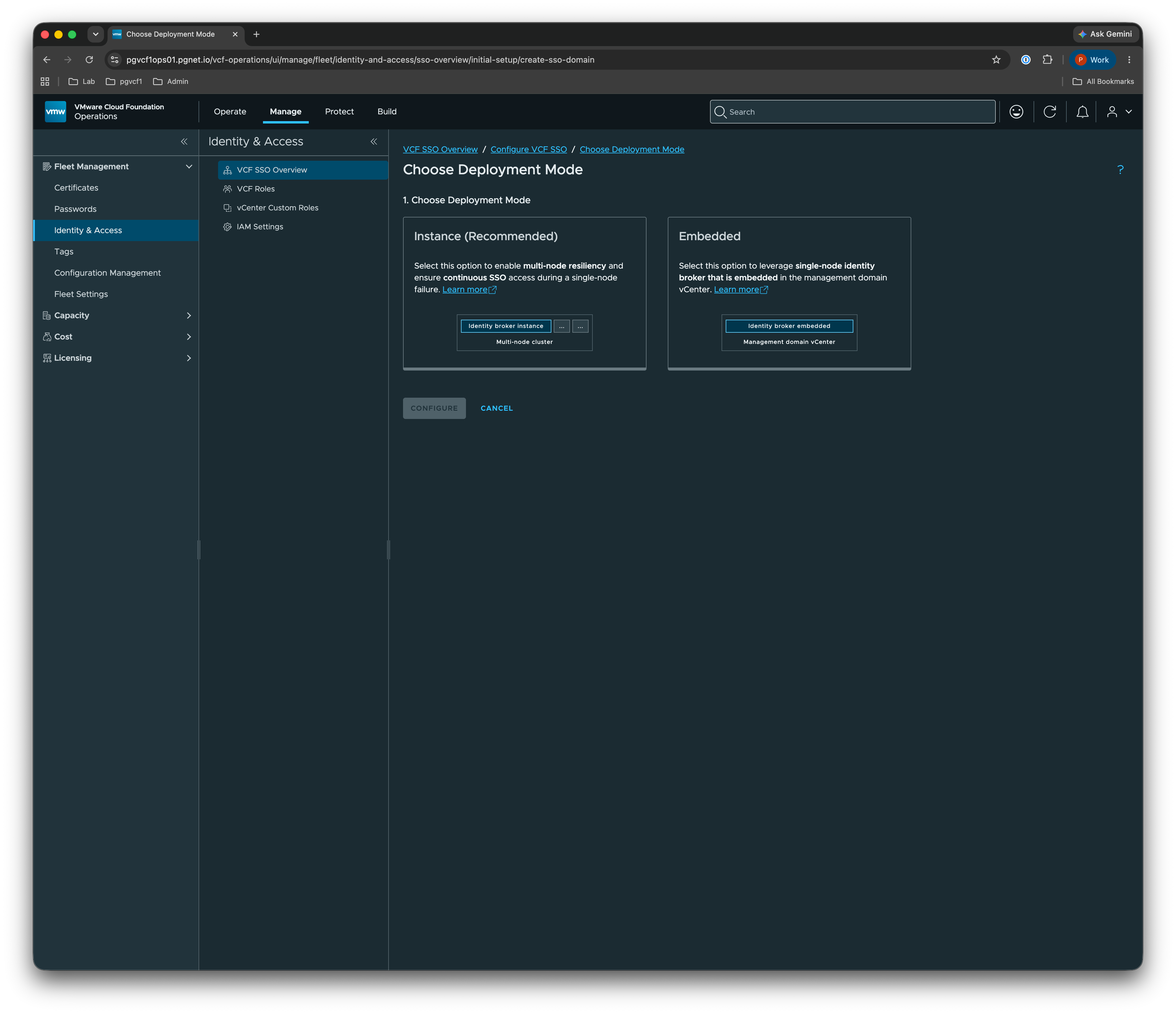Open the All Bookmarks folder

pos(1103,82)
